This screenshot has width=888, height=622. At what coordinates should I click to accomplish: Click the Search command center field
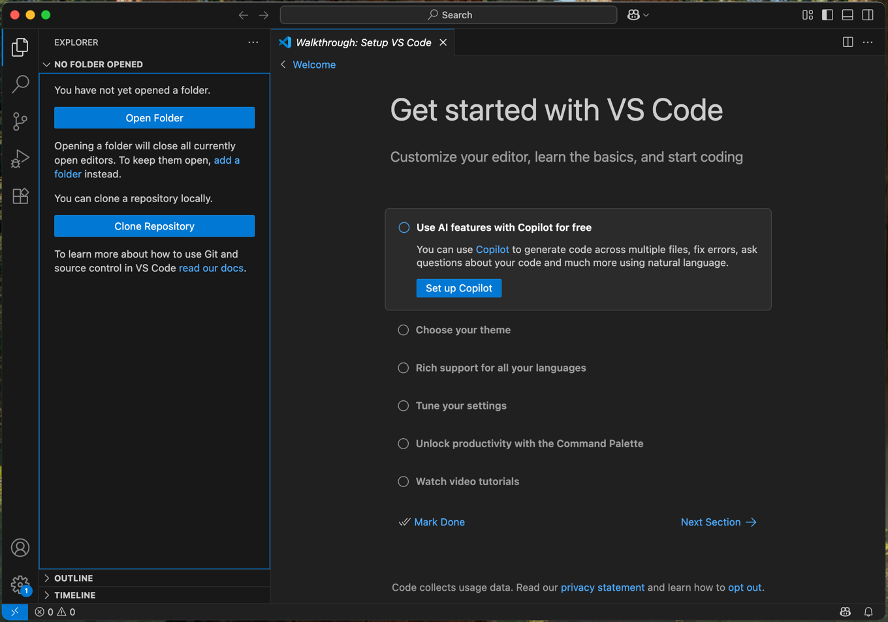[x=449, y=15]
